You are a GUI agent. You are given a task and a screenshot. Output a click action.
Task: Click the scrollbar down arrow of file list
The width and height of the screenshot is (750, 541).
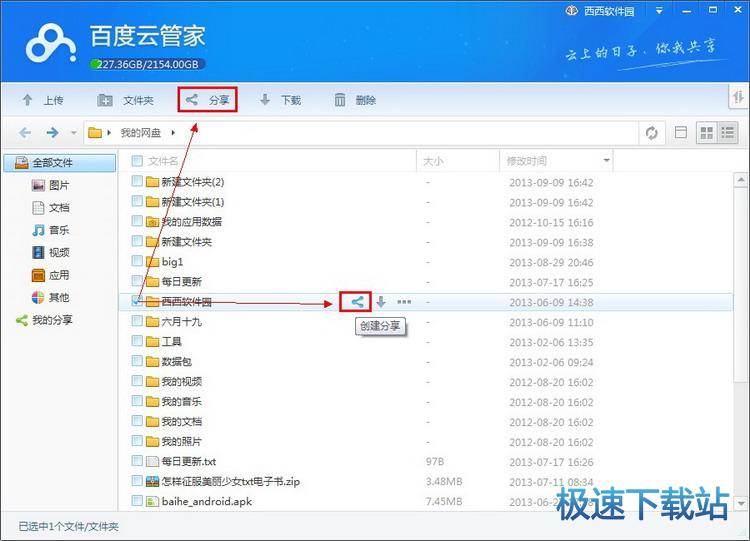pyautogui.click(x=741, y=504)
